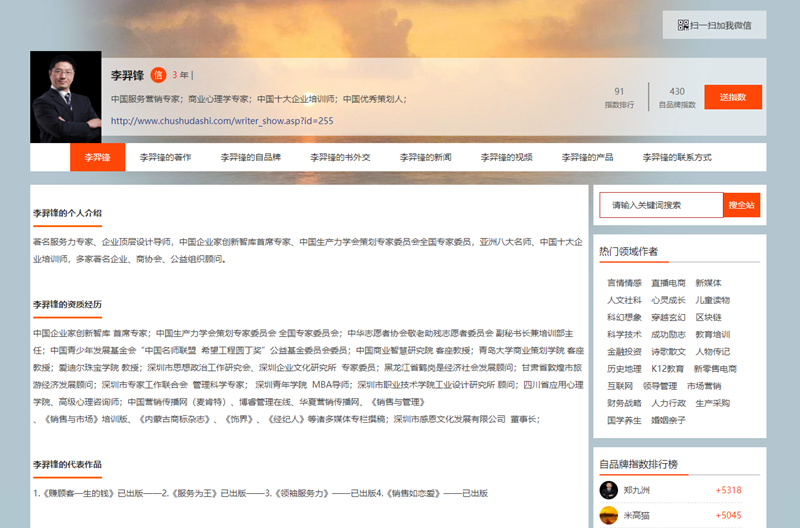800x528 pixels.
Task: Click the orange 信 badge icon
Action: pyautogui.click(x=158, y=75)
